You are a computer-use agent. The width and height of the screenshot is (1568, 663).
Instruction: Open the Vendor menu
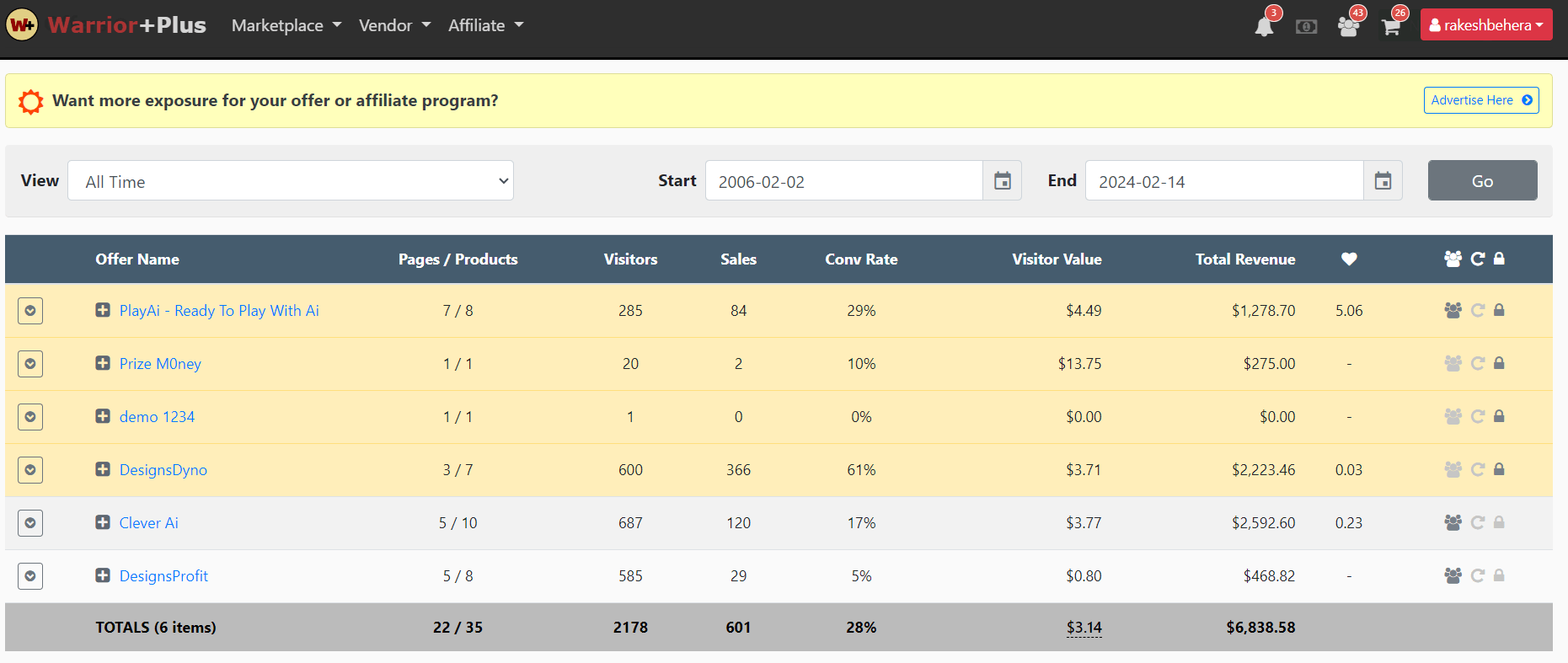click(394, 25)
